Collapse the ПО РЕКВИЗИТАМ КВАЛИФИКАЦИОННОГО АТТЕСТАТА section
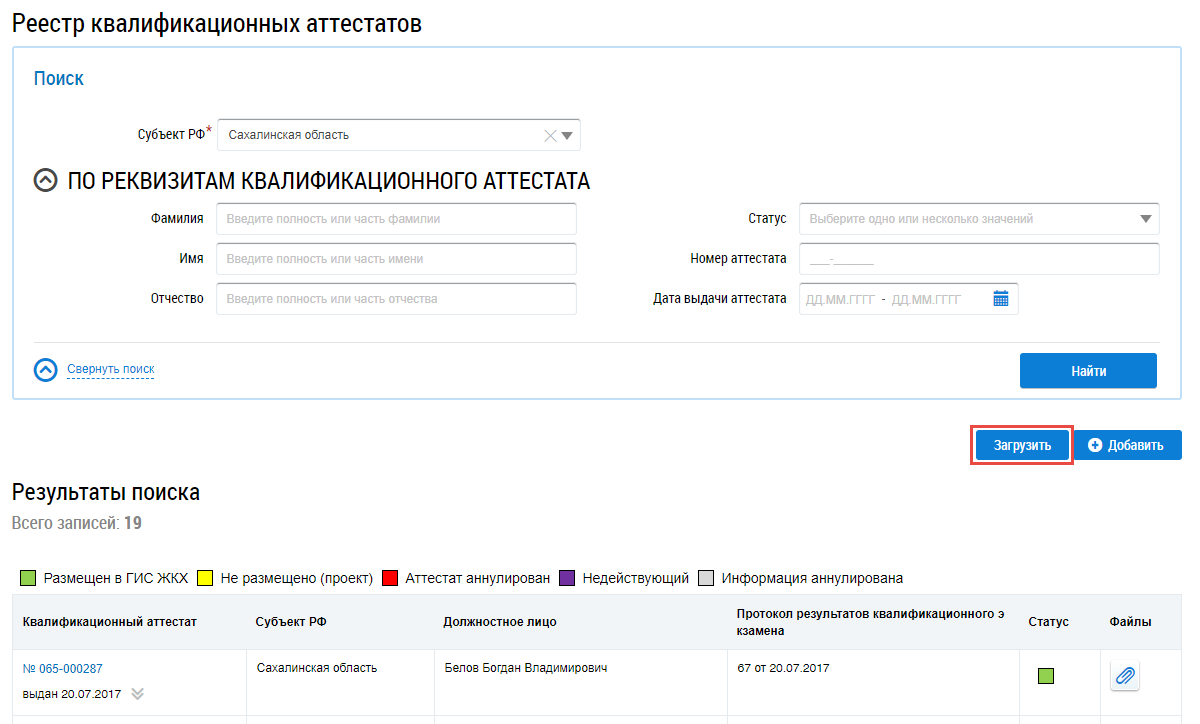The height and width of the screenshot is (724, 1200). coord(46,181)
